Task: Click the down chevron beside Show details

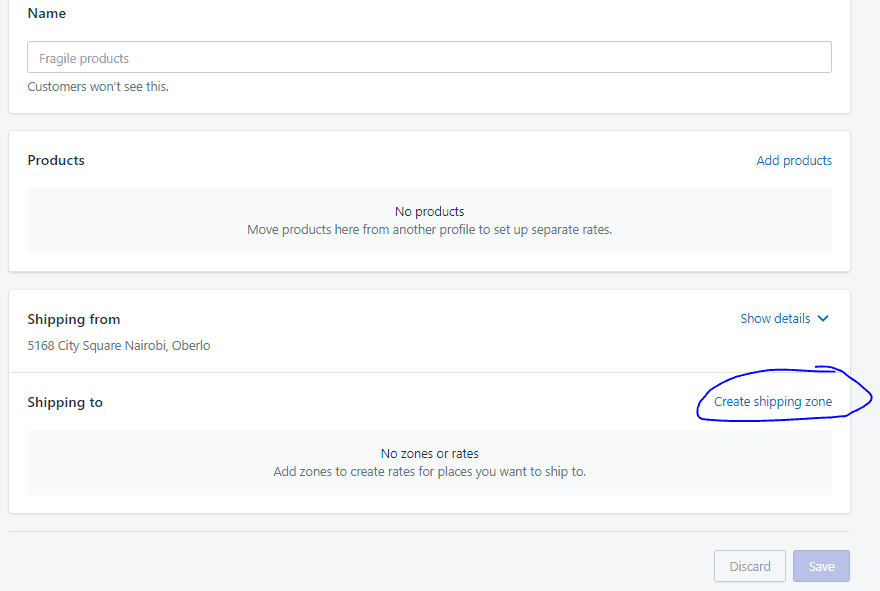Action: (823, 319)
